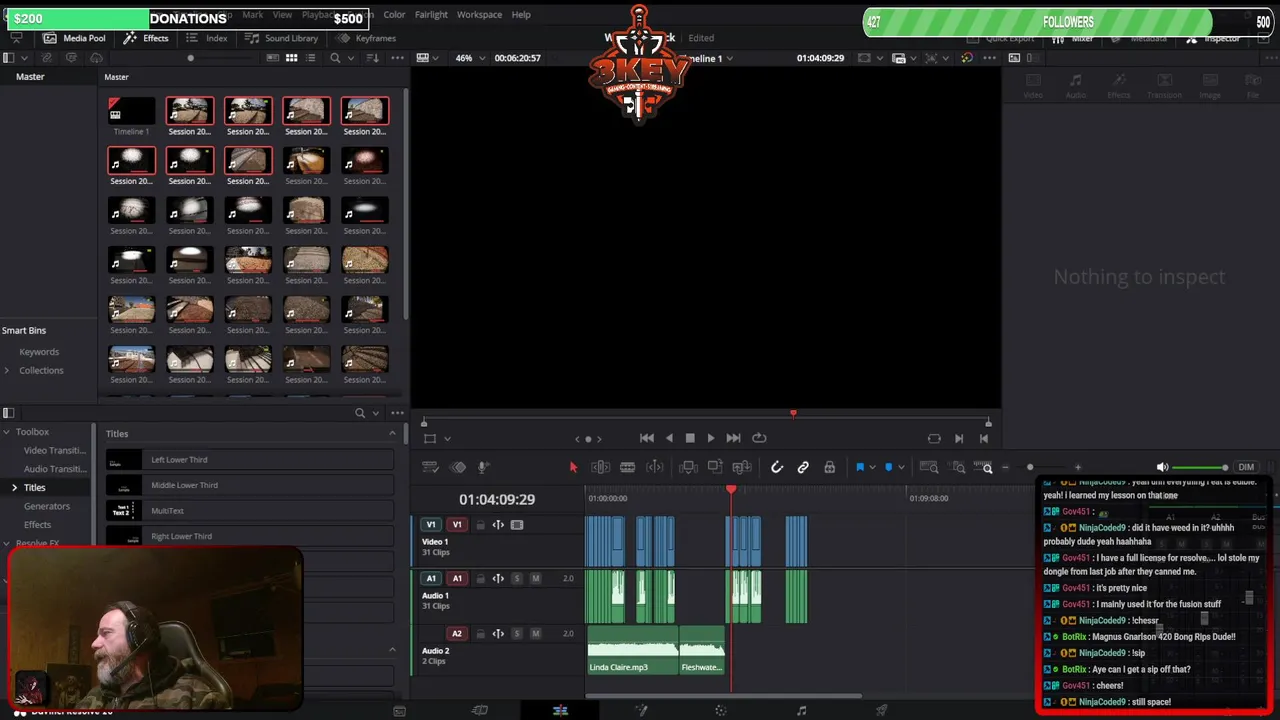This screenshot has width=1280, height=720.
Task: Click the Overwrite clip toolbar icon
Action: tap(715, 467)
